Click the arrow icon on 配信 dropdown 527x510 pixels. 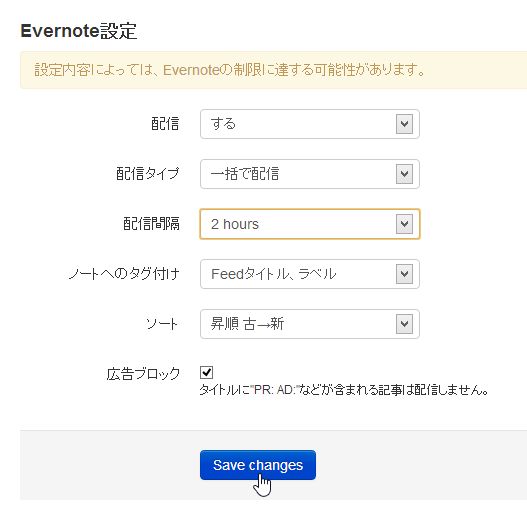pyautogui.click(x=404, y=124)
